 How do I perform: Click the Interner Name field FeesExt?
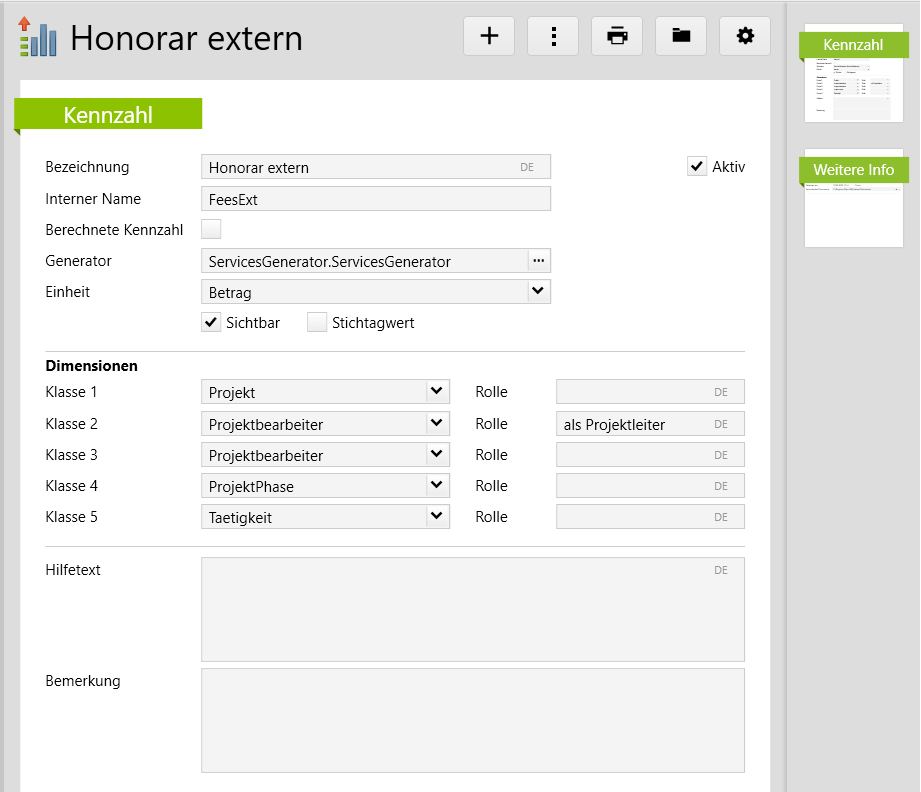[x=375, y=199]
